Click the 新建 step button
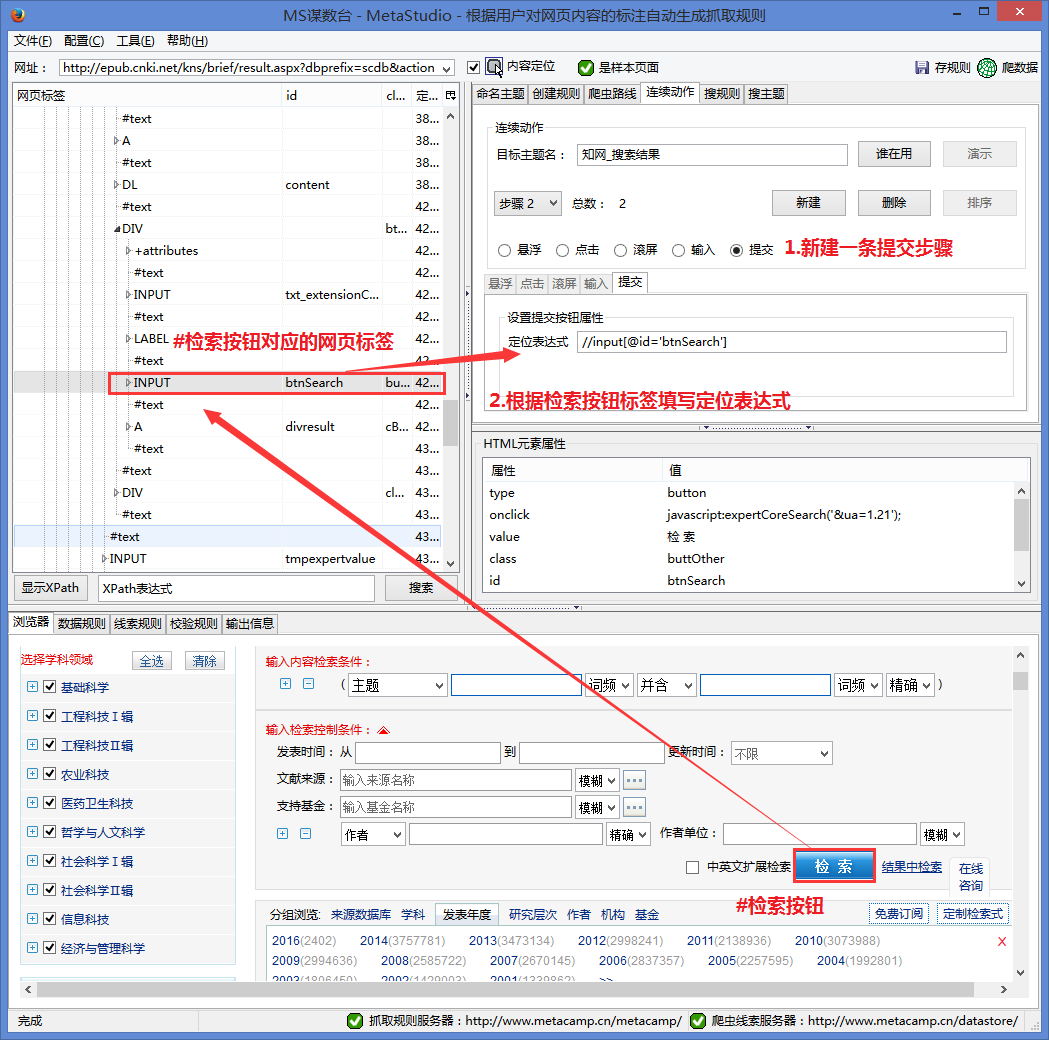 [808, 203]
